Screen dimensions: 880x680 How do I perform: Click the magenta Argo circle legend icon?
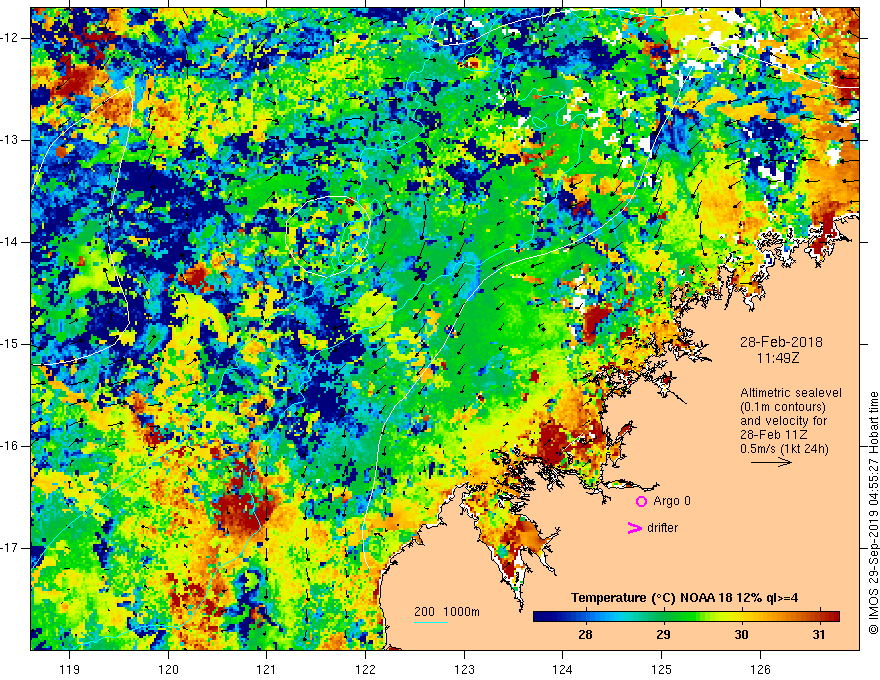tap(641, 502)
